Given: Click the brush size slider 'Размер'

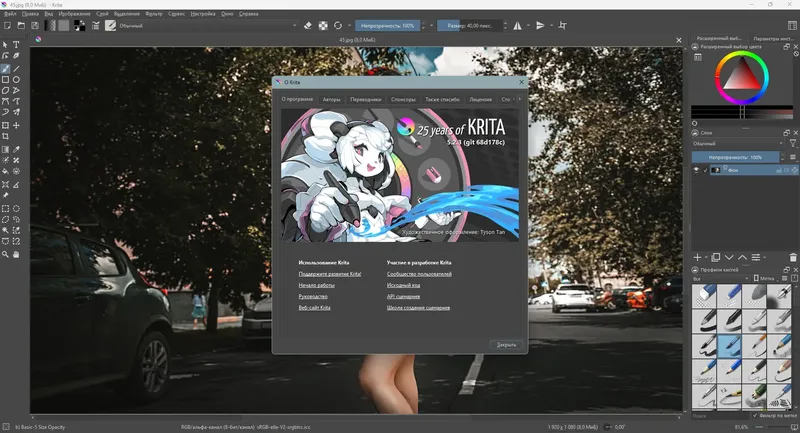Looking at the screenshot, I should [469, 26].
